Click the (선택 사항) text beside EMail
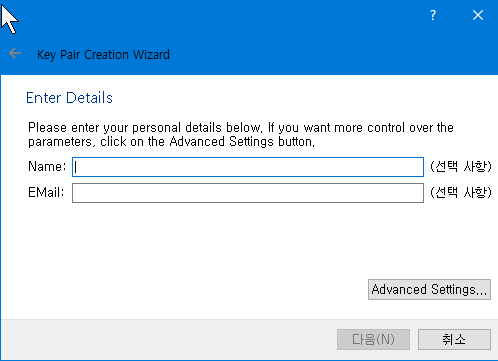Viewport: 498px width, 361px height. click(x=461, y=192)
